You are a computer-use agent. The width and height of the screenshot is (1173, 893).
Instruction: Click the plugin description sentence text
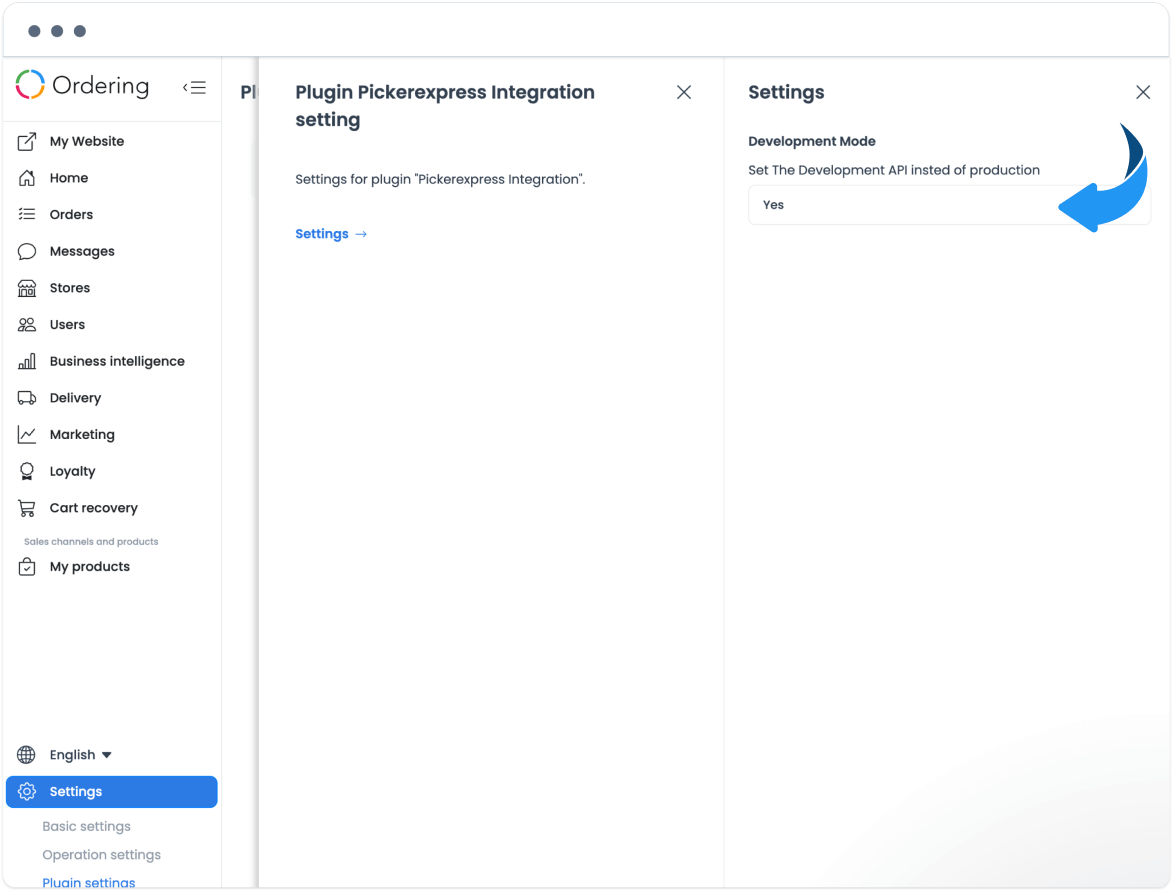440,179
